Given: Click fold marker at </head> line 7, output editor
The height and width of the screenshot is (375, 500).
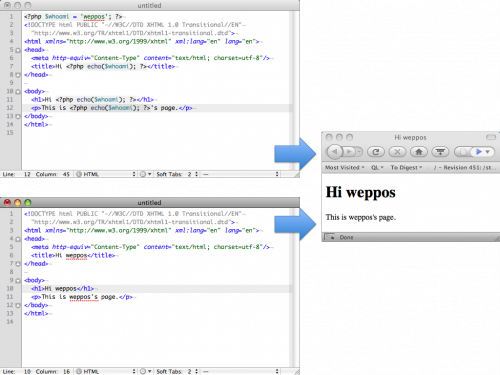Looking at the screenshot, I should pos(18,264).
